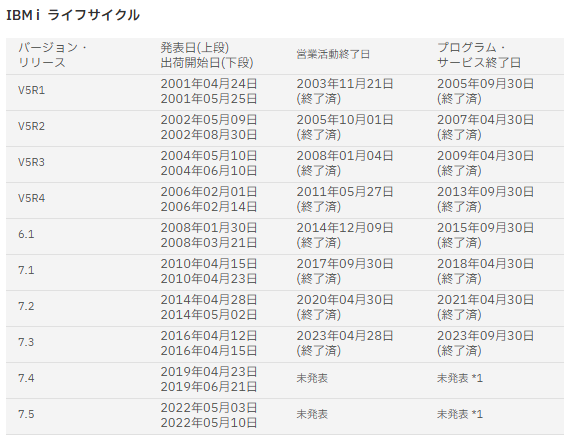Click 未発表 *1 in the 7.4 row

(460, 378)
